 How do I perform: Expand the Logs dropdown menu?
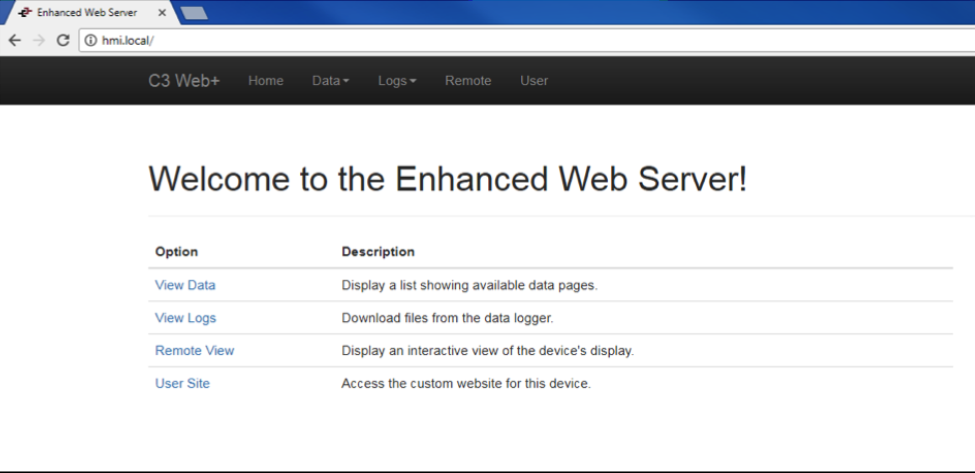397,81
